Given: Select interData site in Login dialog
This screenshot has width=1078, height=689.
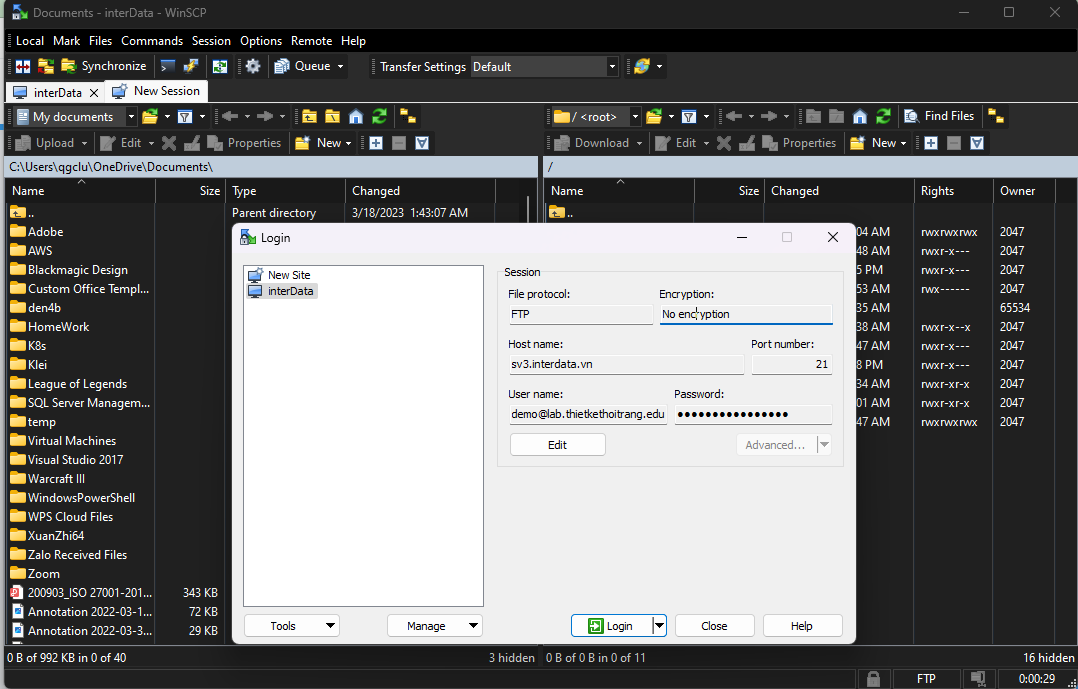Looking at the screenshot, I should pos(282,292).
